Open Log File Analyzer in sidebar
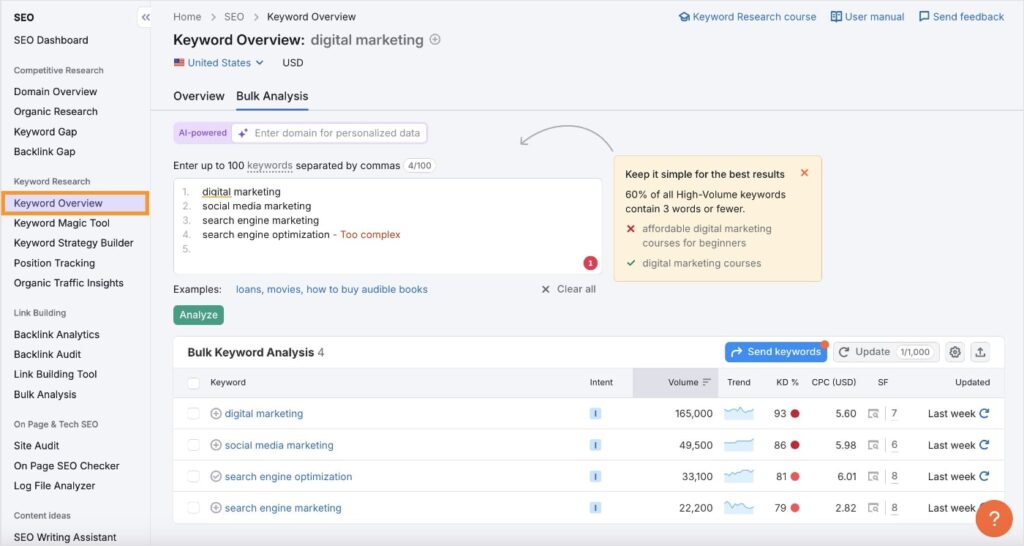 tap(54, 485)
